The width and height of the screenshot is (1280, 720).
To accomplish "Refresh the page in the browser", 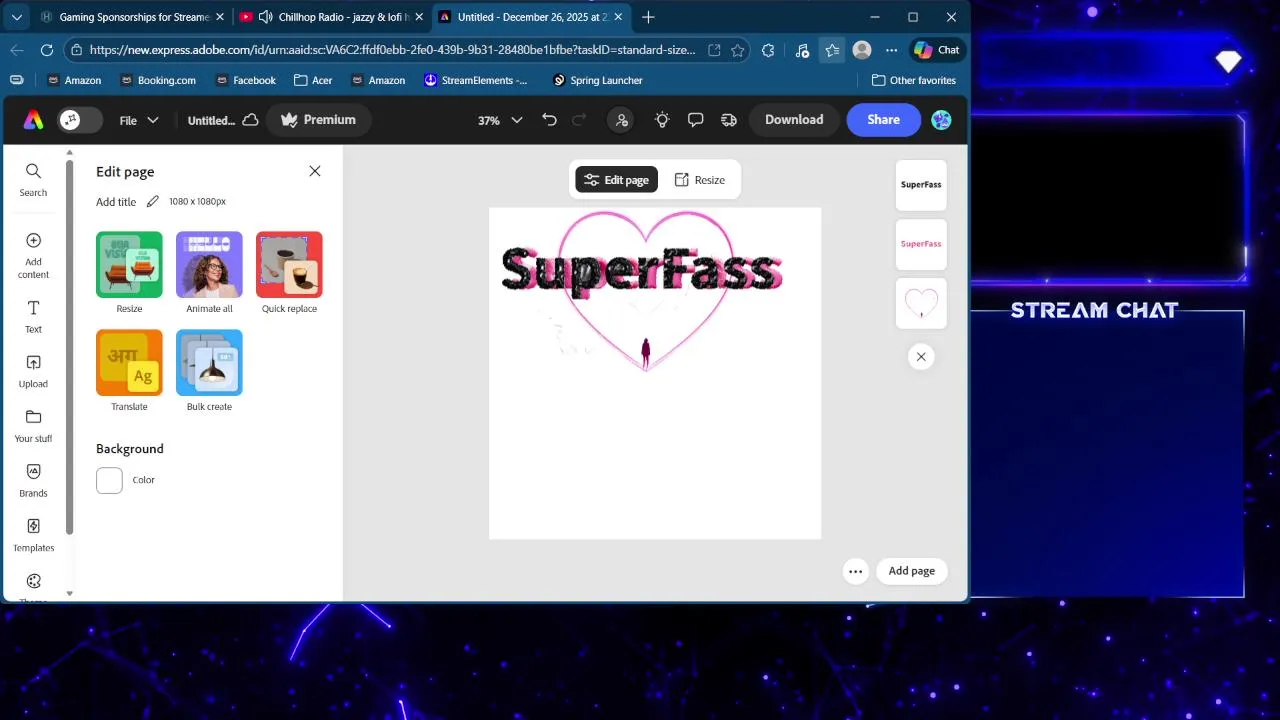I will (46, 50).
